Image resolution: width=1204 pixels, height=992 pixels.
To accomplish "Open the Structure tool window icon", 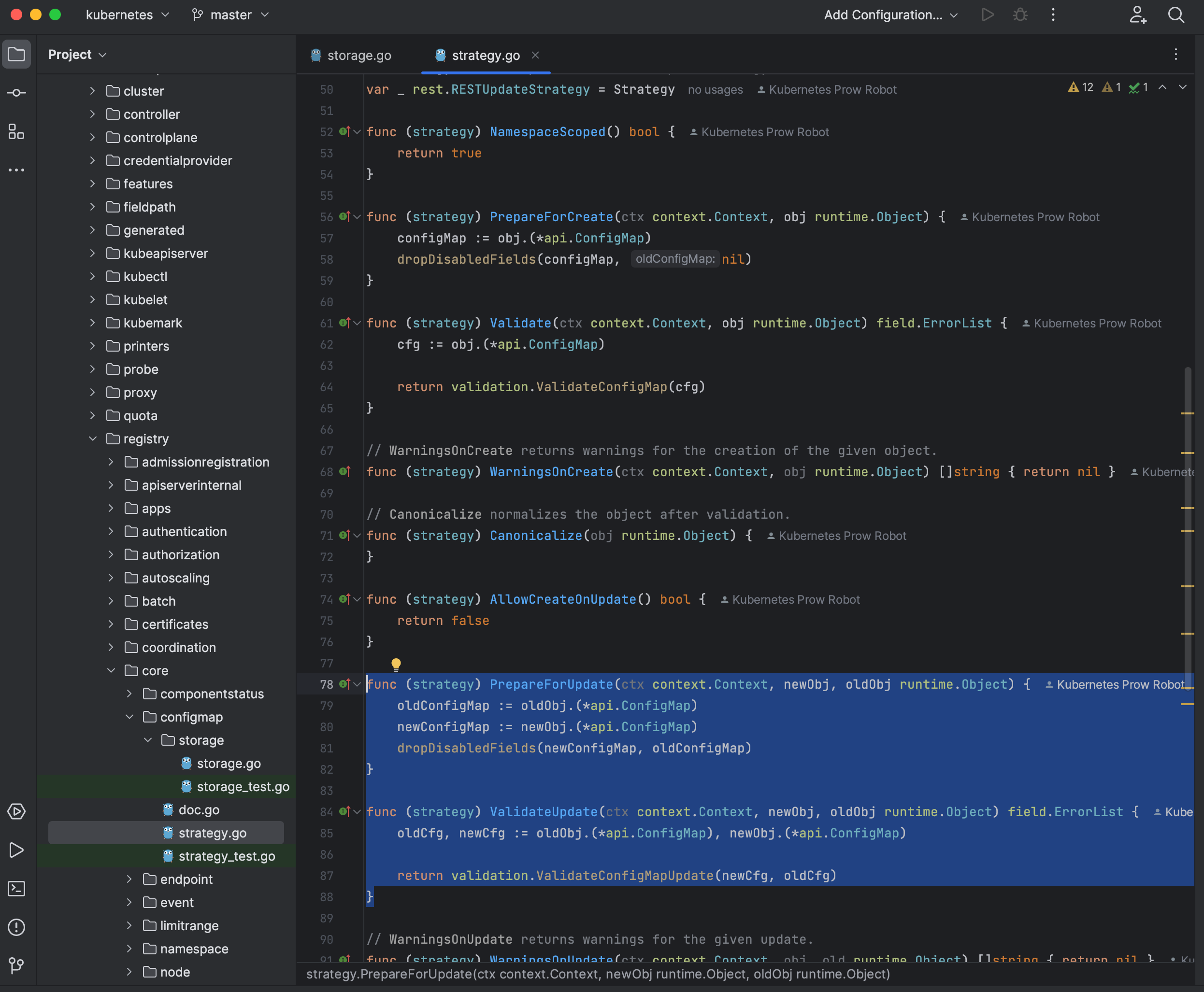I will [x=16, y=131].
